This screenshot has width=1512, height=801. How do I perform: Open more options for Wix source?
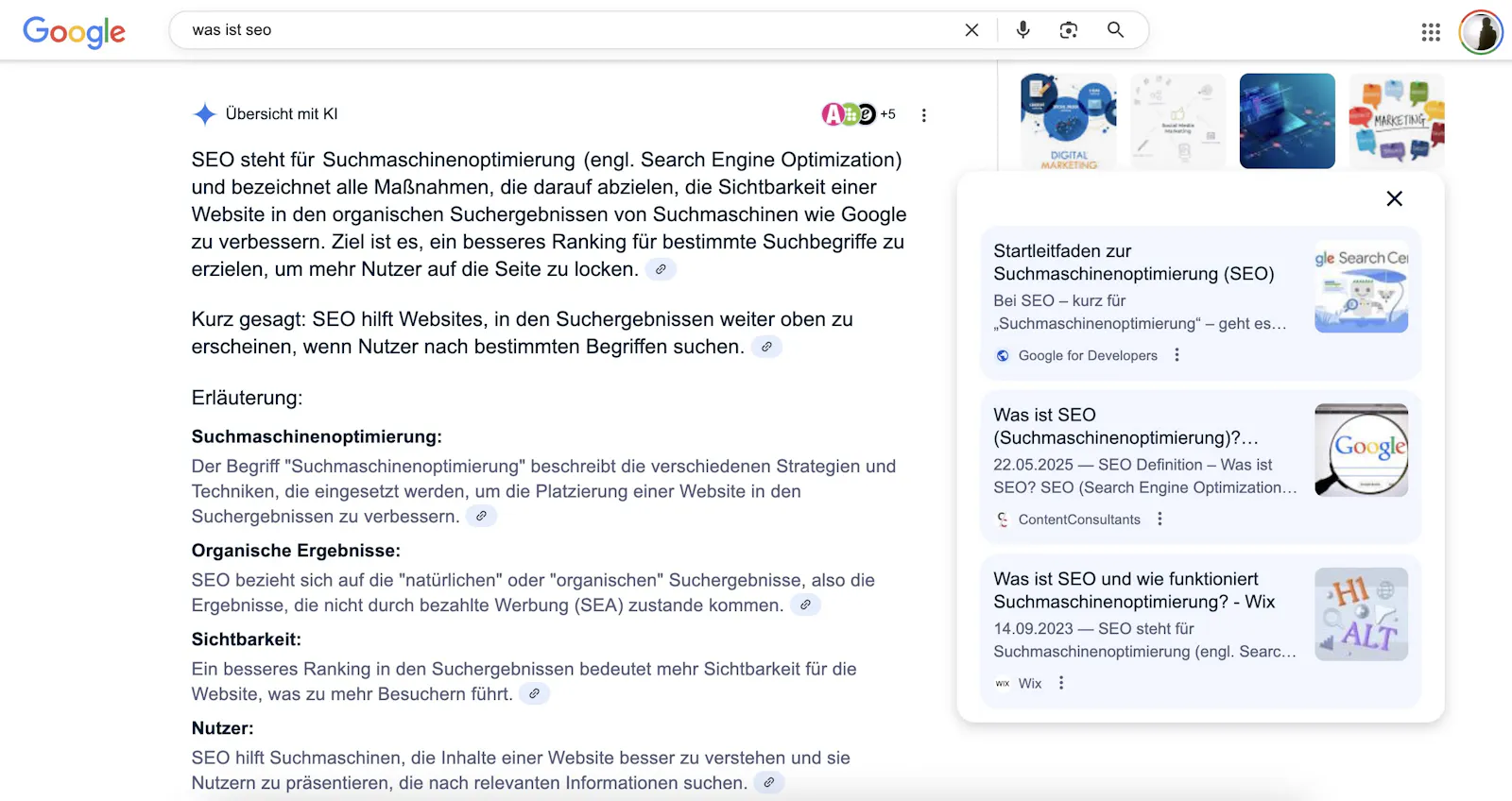point(1061,682)
